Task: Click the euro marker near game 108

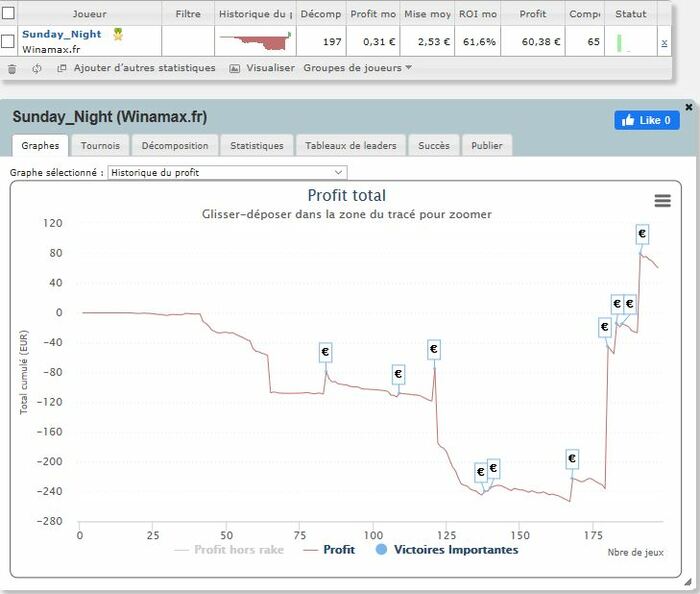Action: 398,374
